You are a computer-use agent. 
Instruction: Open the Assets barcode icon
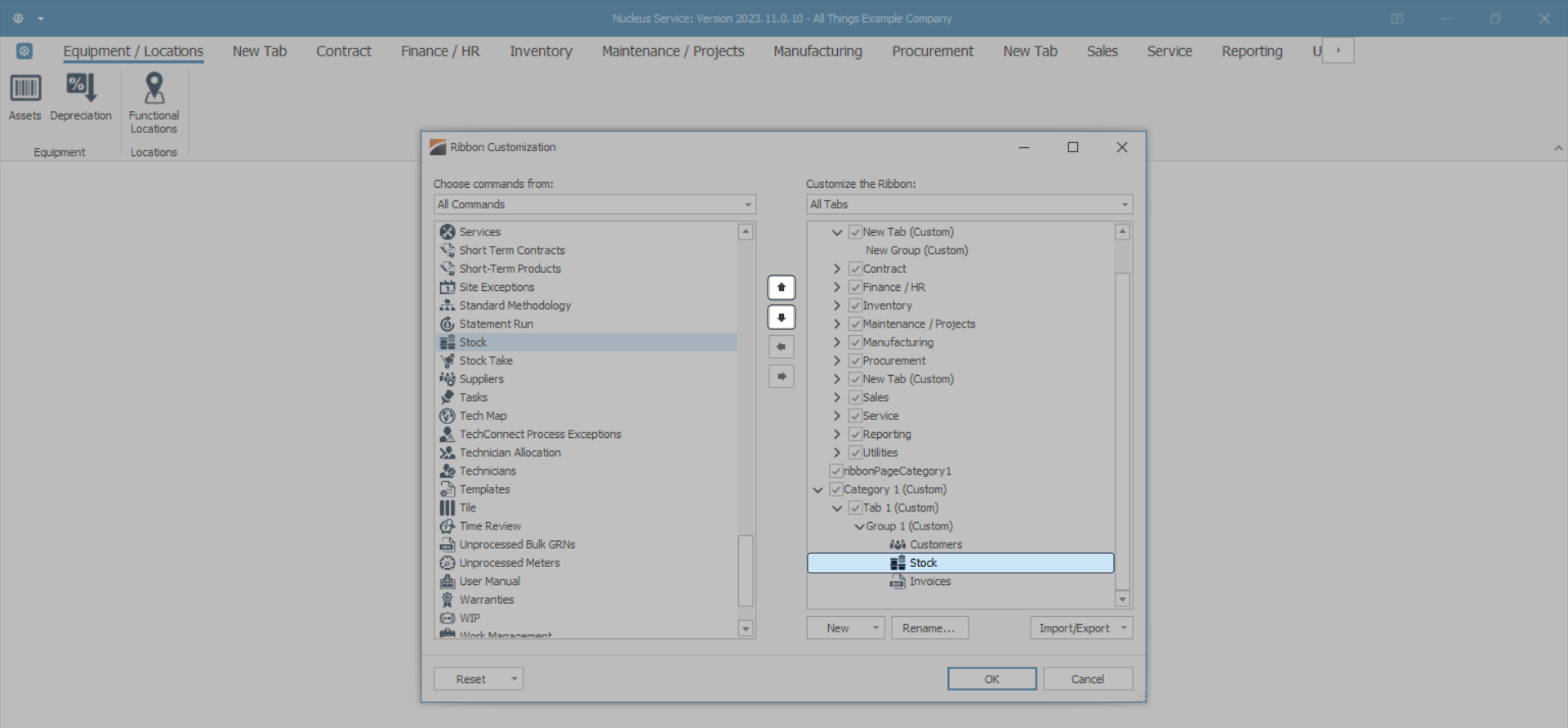25,88
